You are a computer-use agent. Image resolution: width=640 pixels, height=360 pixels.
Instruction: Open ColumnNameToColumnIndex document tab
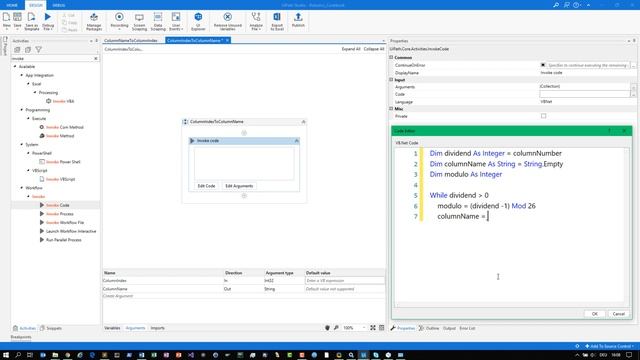(131, 40)
